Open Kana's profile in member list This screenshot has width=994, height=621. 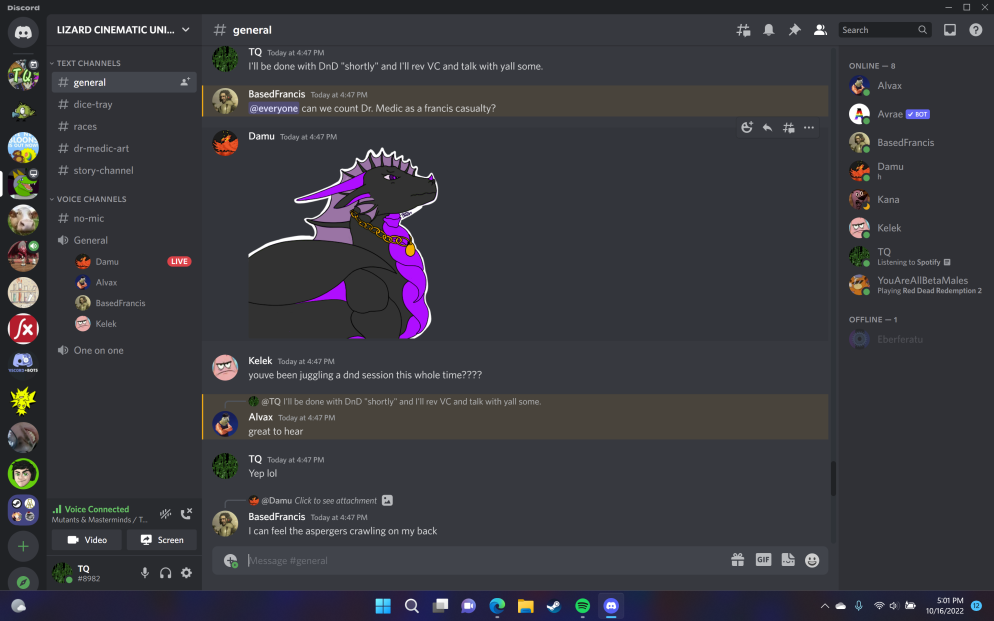click(x=915, y=200)
